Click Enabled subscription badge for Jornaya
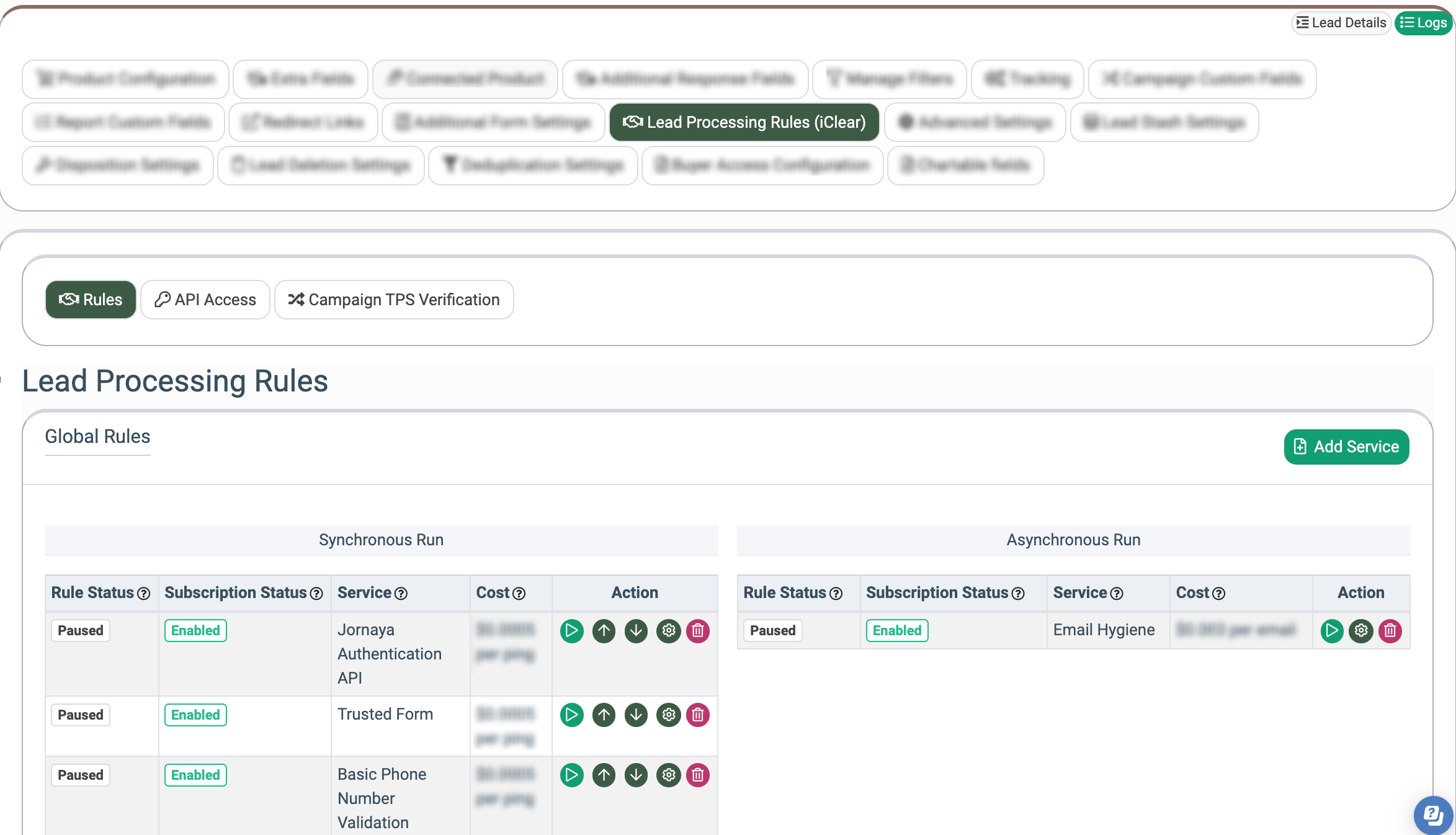The image size is (1456, 835). tap(195, 630)
